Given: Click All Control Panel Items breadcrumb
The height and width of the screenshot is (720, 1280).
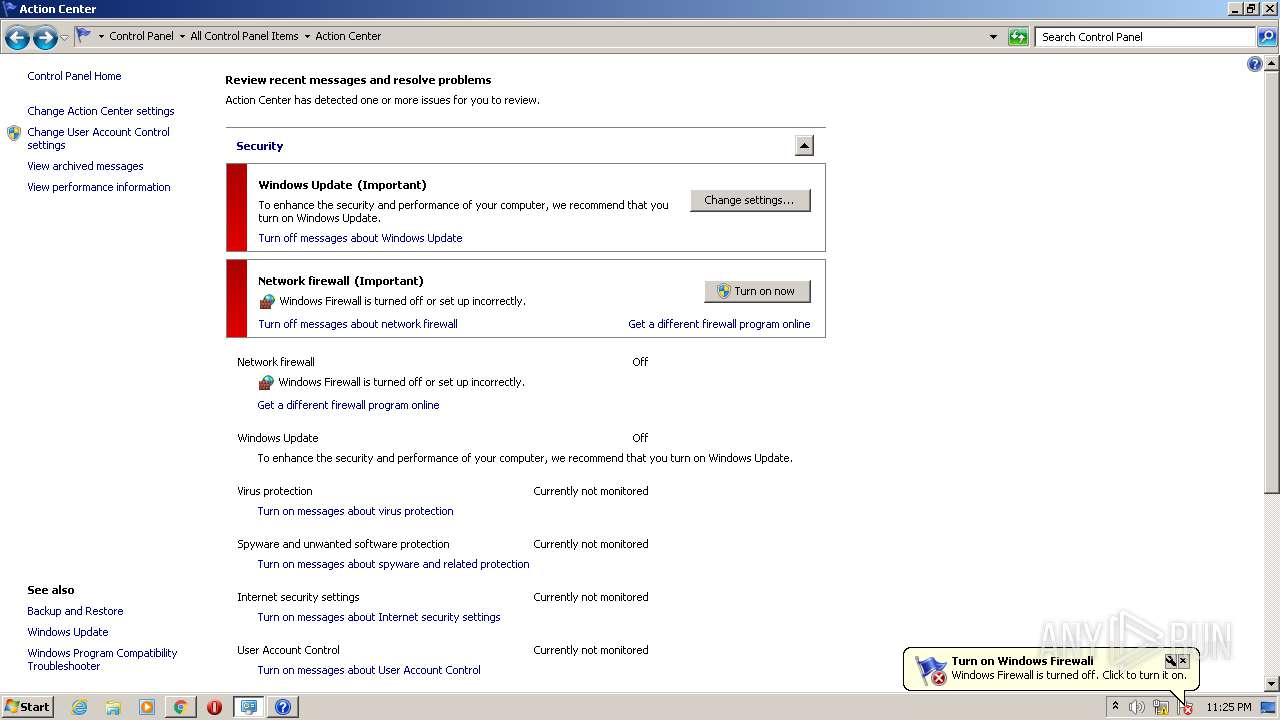Looking at the screenshot, I should (244, 36).
